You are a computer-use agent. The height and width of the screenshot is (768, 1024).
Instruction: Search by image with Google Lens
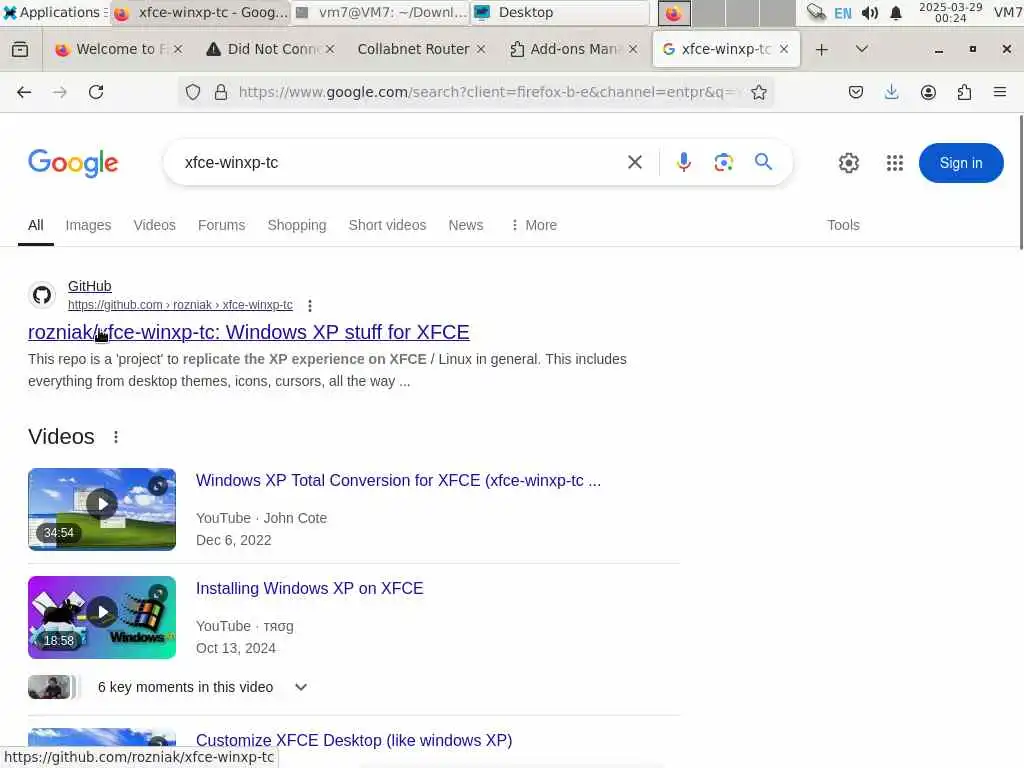(x=724, y=162)
